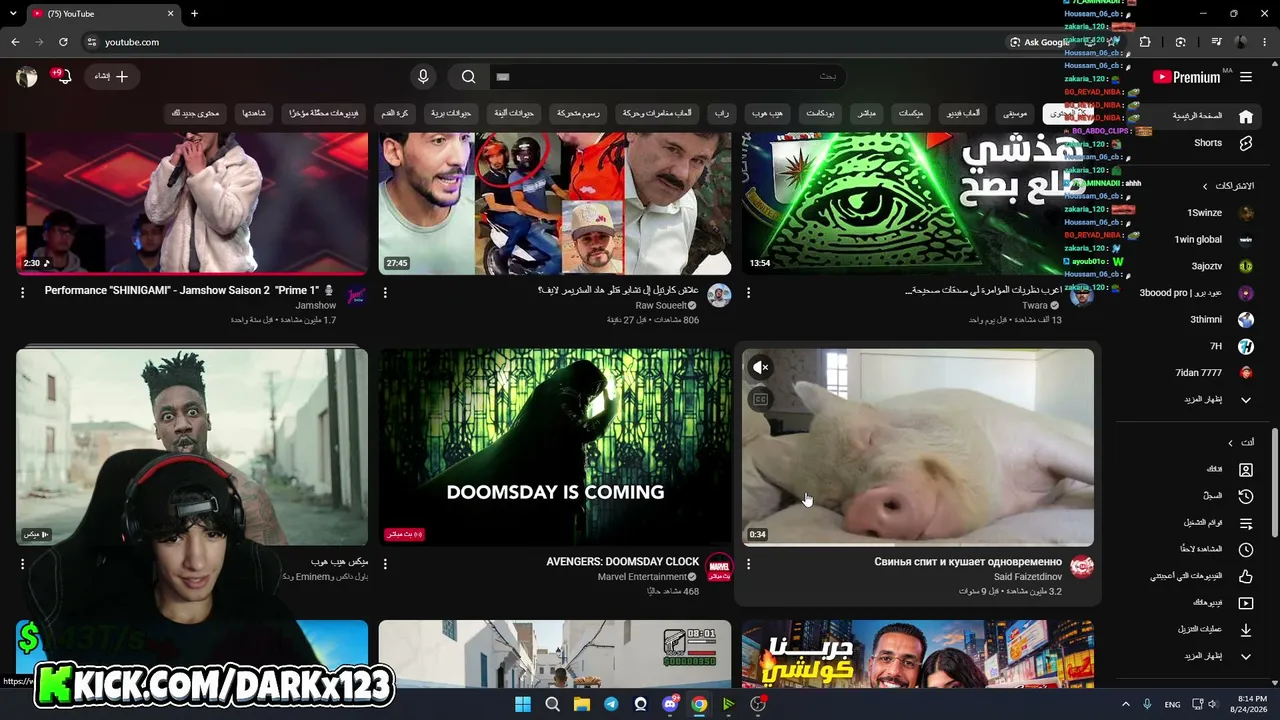The width and height of the screenshot is (1280, 720).
Task: Open Telegram from the taskbar
Action: point(611,704)
